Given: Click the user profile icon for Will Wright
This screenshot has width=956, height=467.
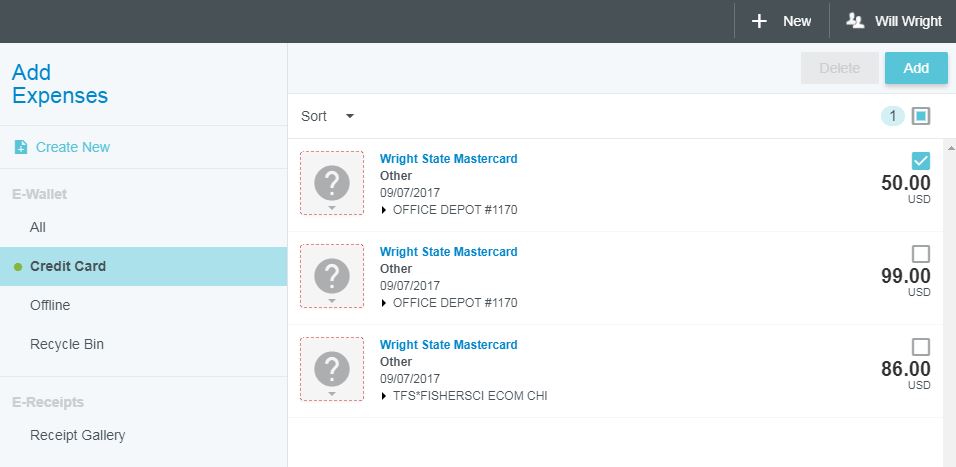Looking at the screenshot, I should tap(855, 21).
